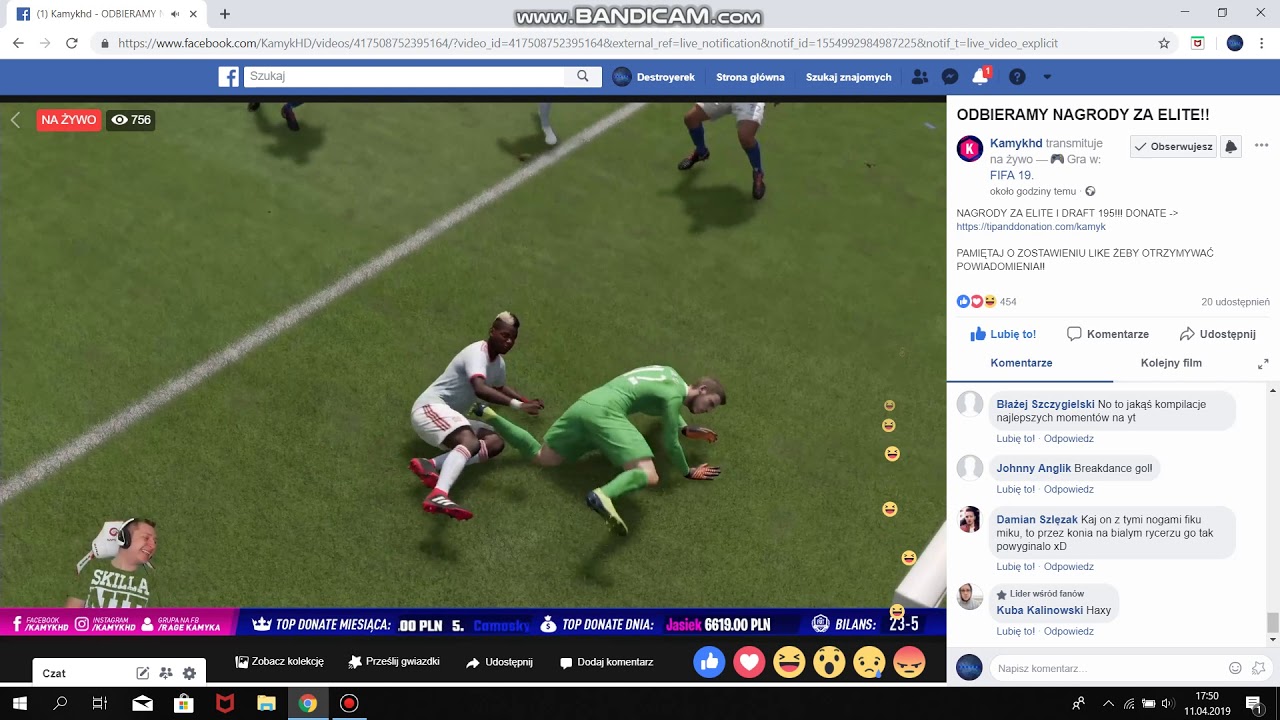Viewport: 1280px width, 720px height.
Task: Send Sad crying reaction
Action: (x=869, y=662)
